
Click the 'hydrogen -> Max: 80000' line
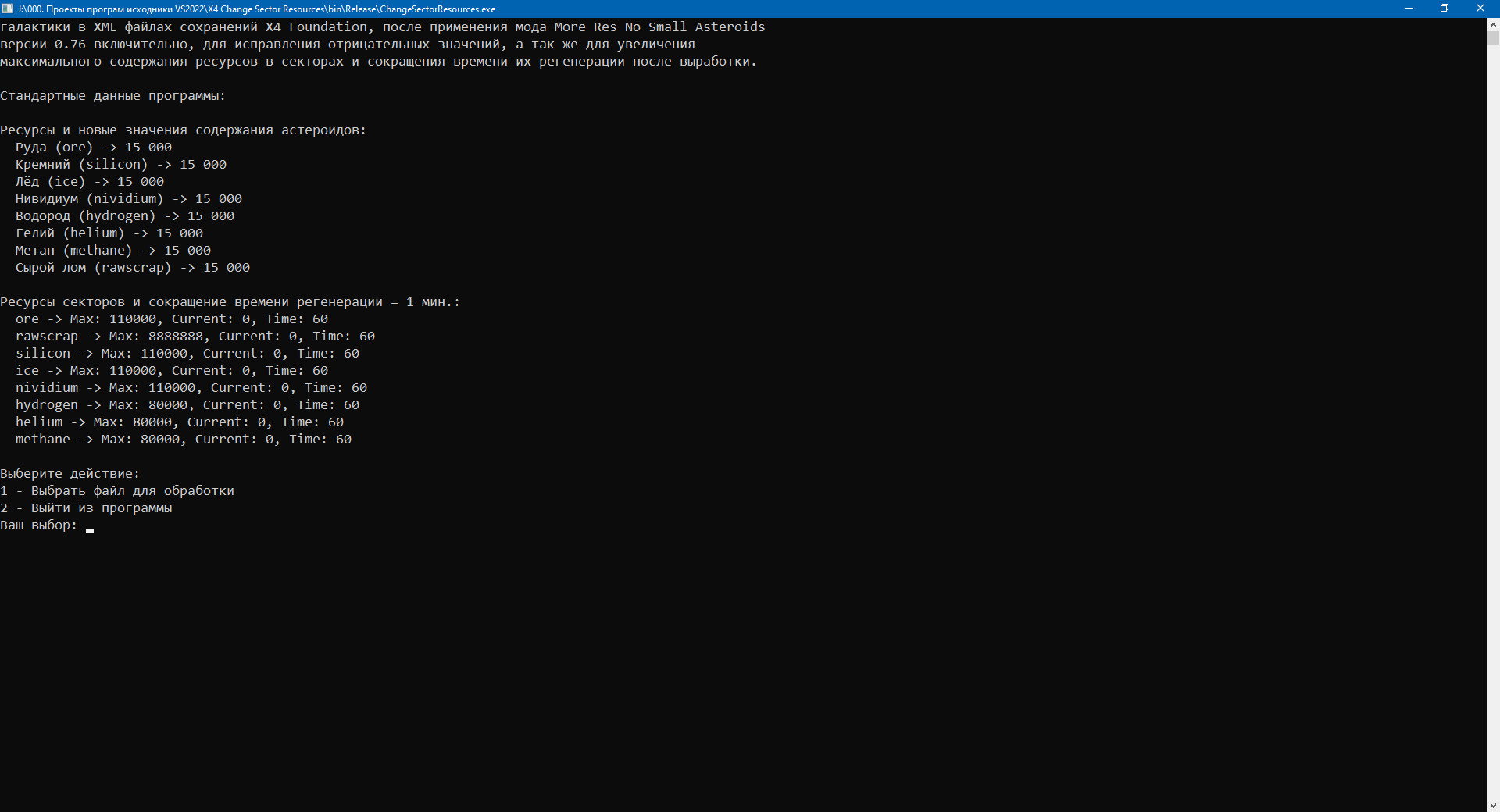187,405
